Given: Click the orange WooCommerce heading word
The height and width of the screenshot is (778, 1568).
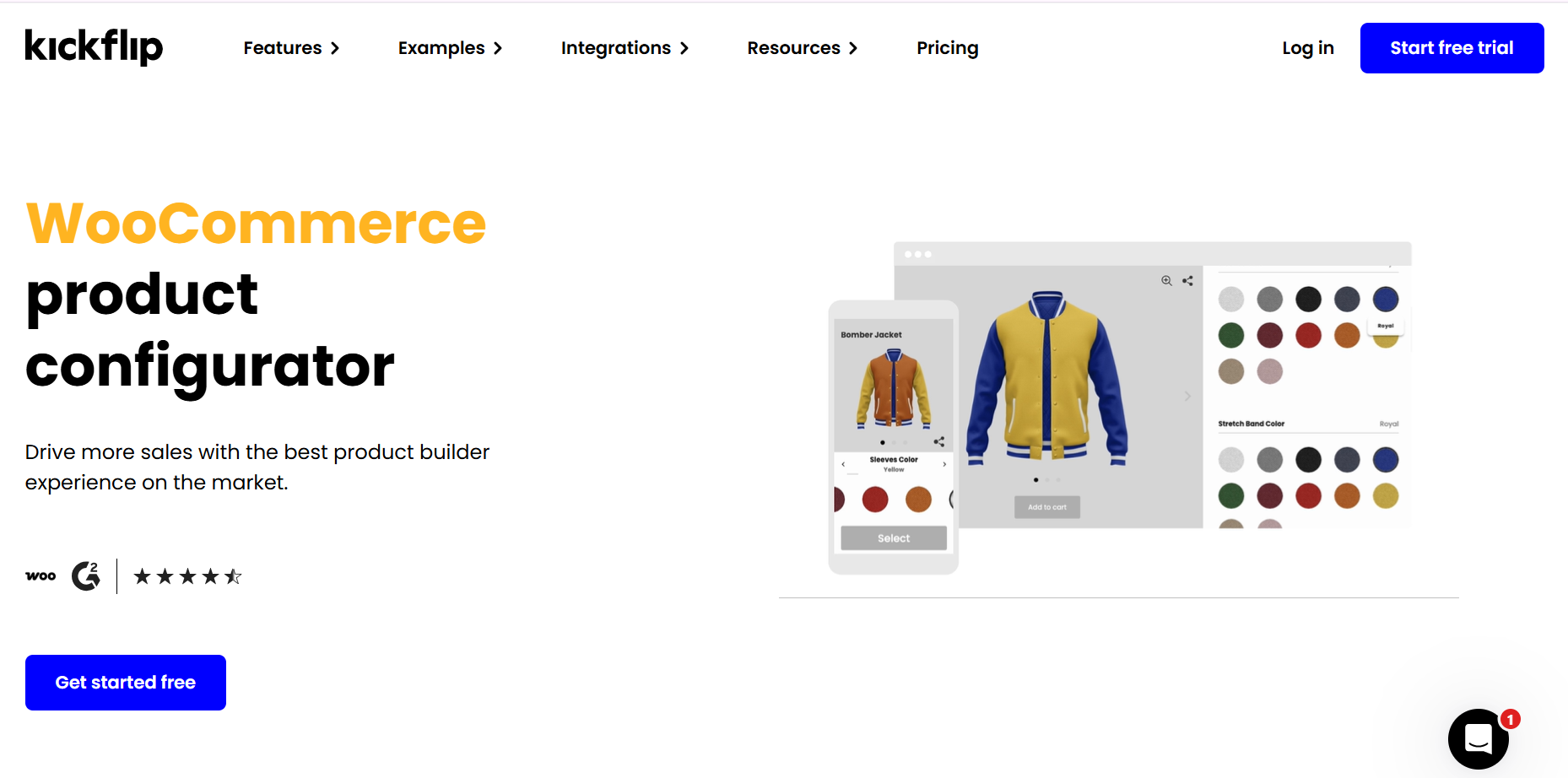Looking at the screenshot, I should (257, 224).
